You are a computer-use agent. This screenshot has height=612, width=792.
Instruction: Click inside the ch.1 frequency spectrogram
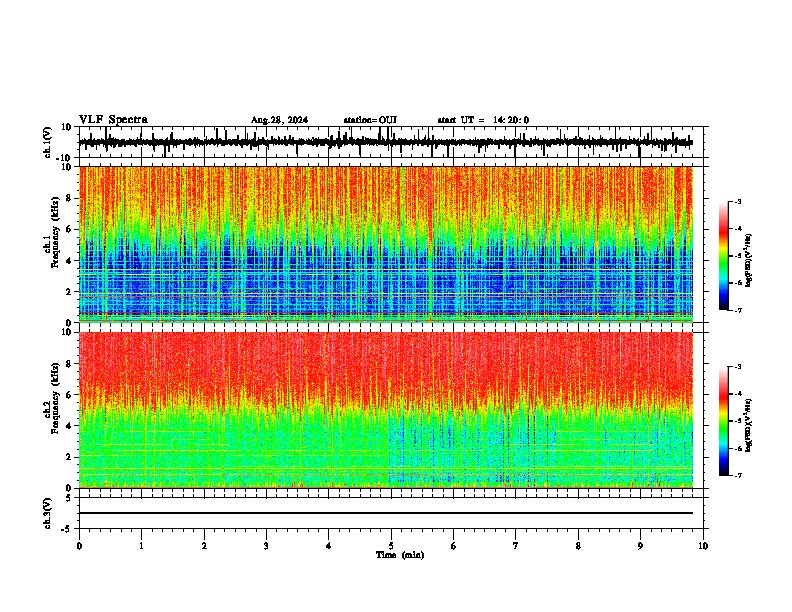(386, 244)
